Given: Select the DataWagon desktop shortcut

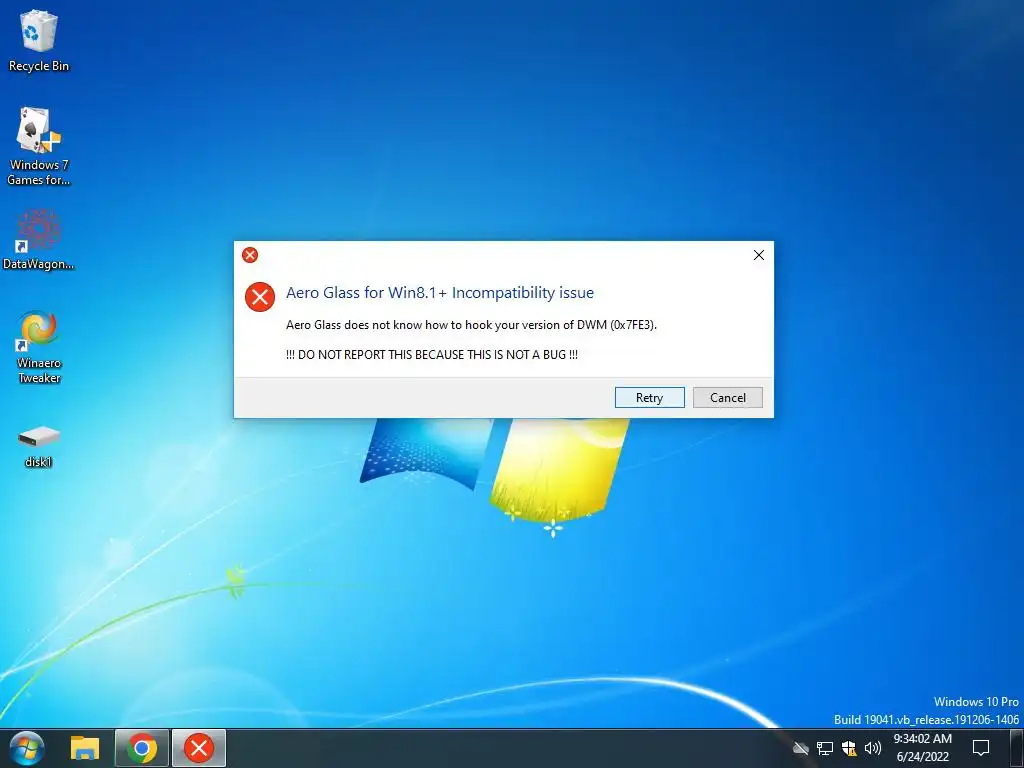Looking at the screenshot, I should coord(39,239).
